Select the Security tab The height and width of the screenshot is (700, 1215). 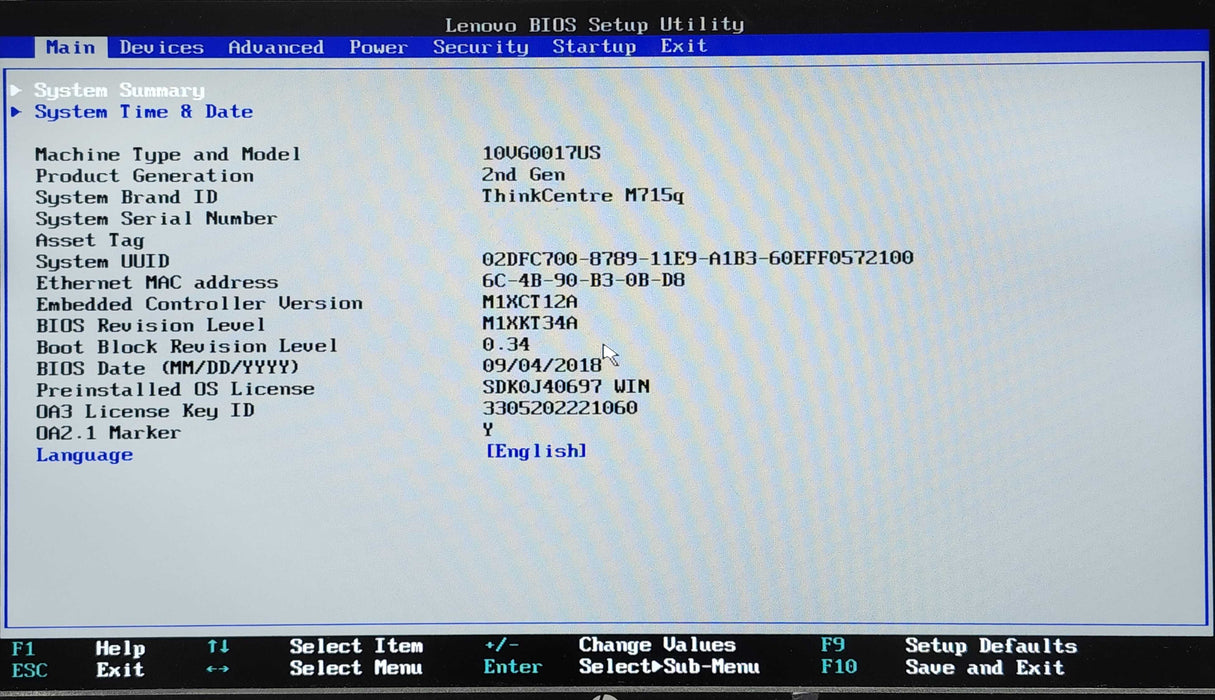coord(480,47)
